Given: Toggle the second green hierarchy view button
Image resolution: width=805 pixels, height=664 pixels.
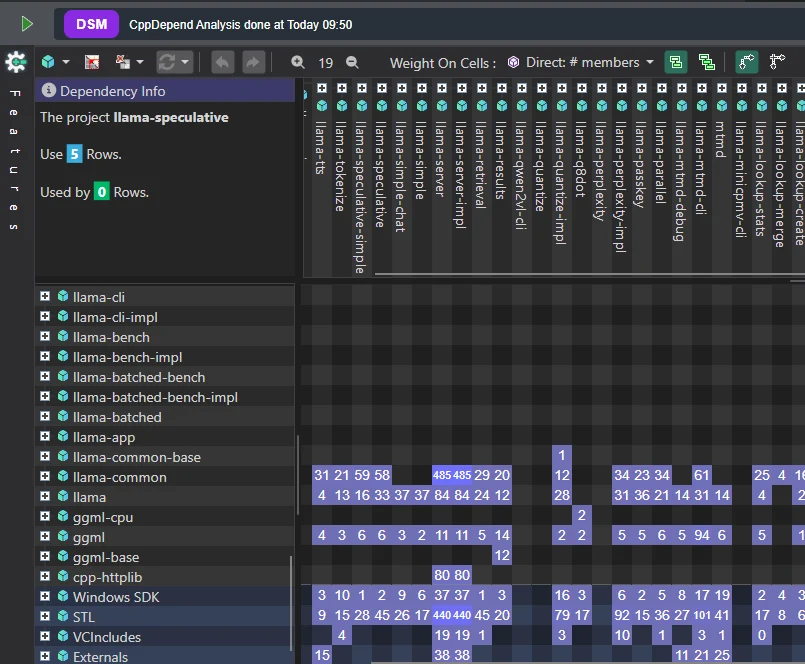Looking at the screenshot, I should pyautogui.click(x=706, y=63).
